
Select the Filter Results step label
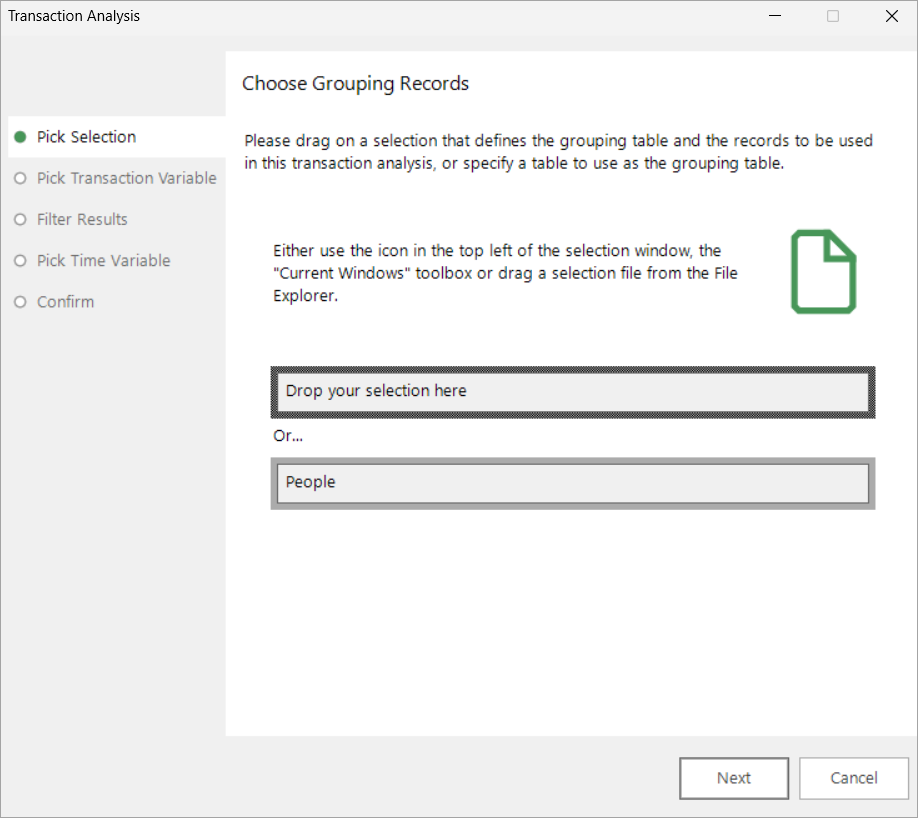pyautogui.click(x=82, y=220)
